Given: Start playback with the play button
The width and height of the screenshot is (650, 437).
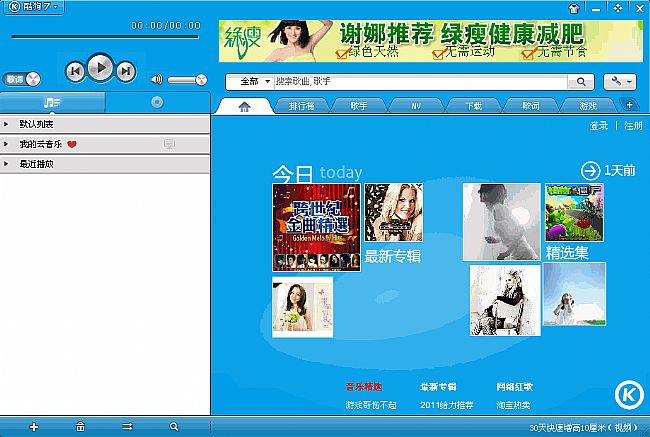Looking at the screenshot, I should coord(100,68).
